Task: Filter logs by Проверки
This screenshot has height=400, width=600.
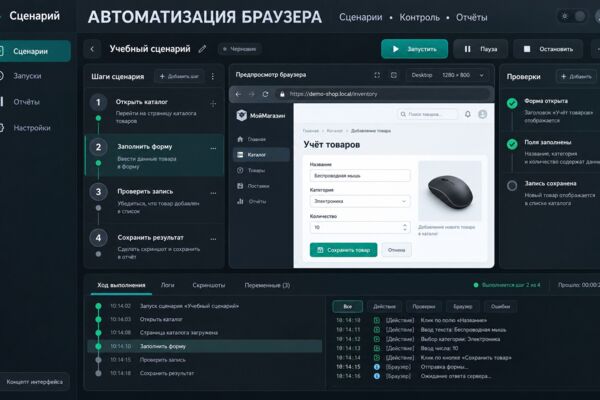Action: coord(424,307)
